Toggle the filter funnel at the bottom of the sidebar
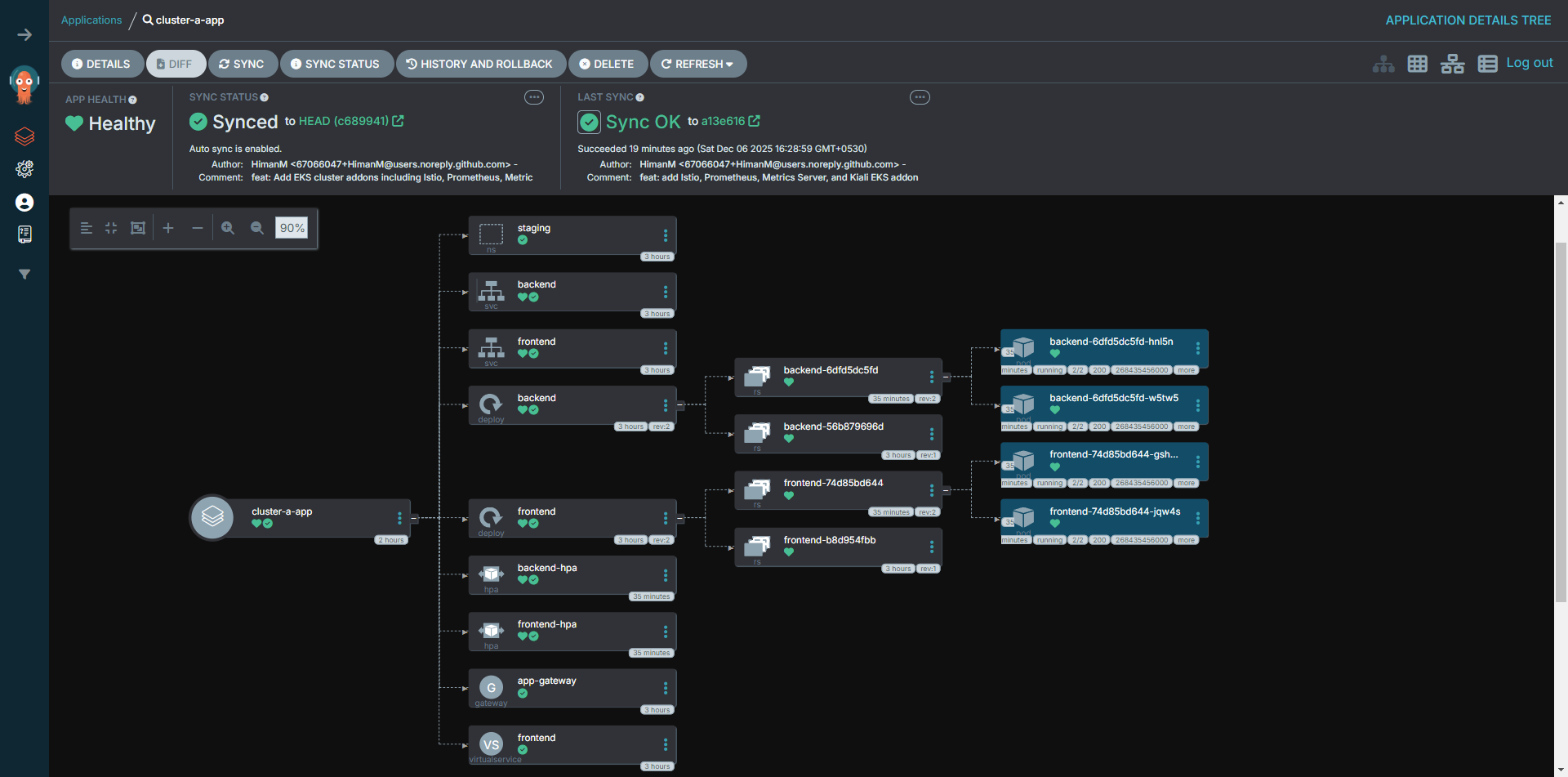Screen dimensions: 1568x777 tap(24, 275)
